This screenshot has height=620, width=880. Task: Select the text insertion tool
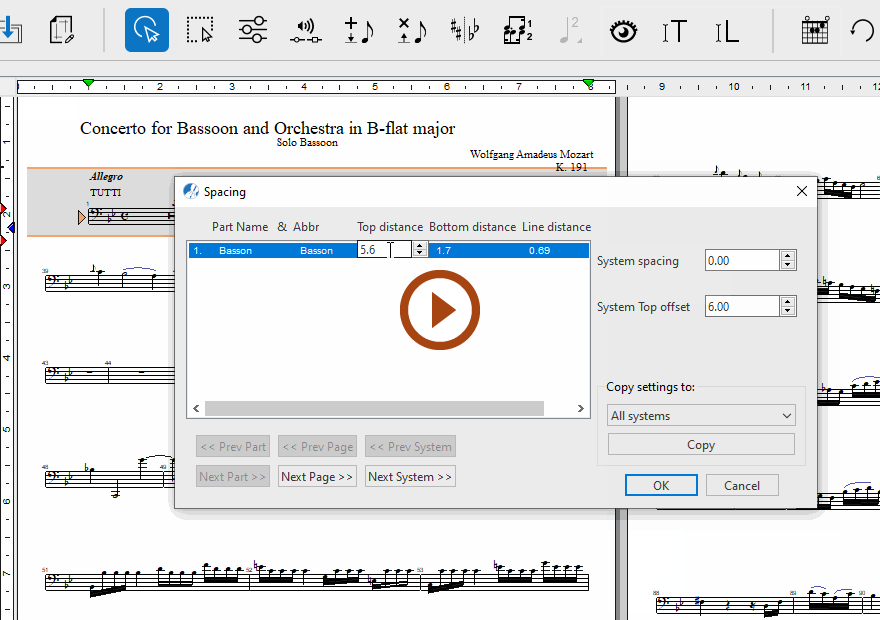click(674, 31)
